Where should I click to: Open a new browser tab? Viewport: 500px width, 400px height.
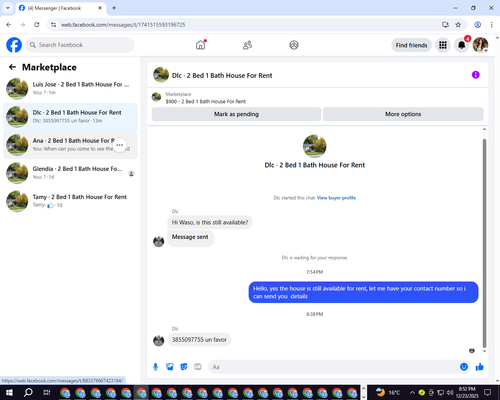click(114, 8)
